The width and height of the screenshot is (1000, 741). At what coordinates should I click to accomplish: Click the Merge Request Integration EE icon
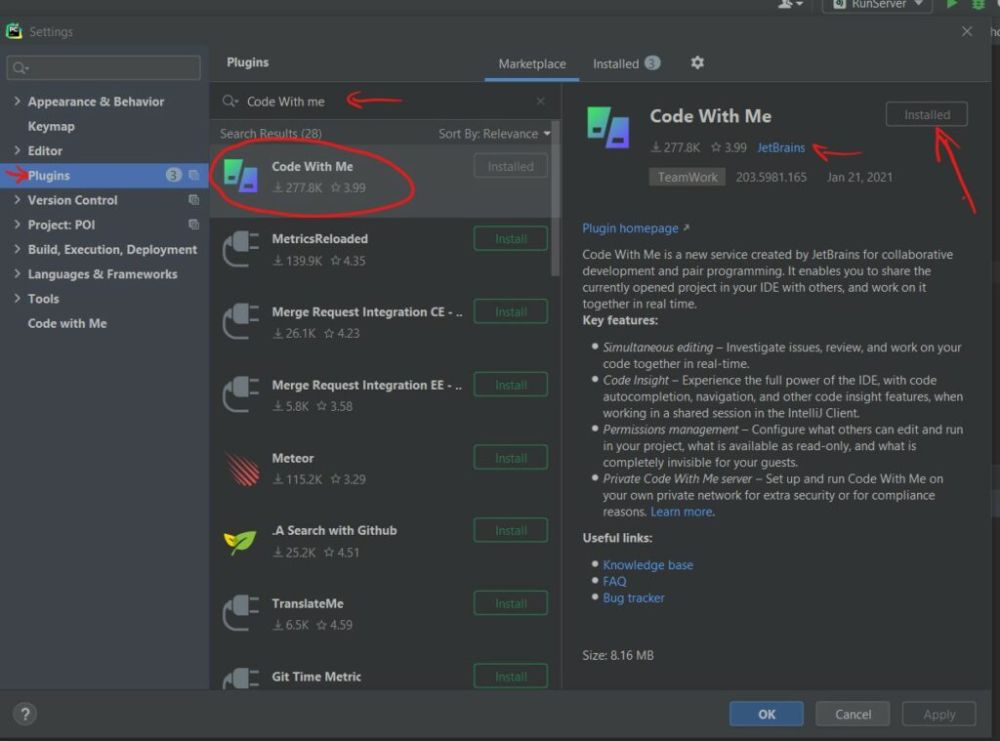click(241, 395)
